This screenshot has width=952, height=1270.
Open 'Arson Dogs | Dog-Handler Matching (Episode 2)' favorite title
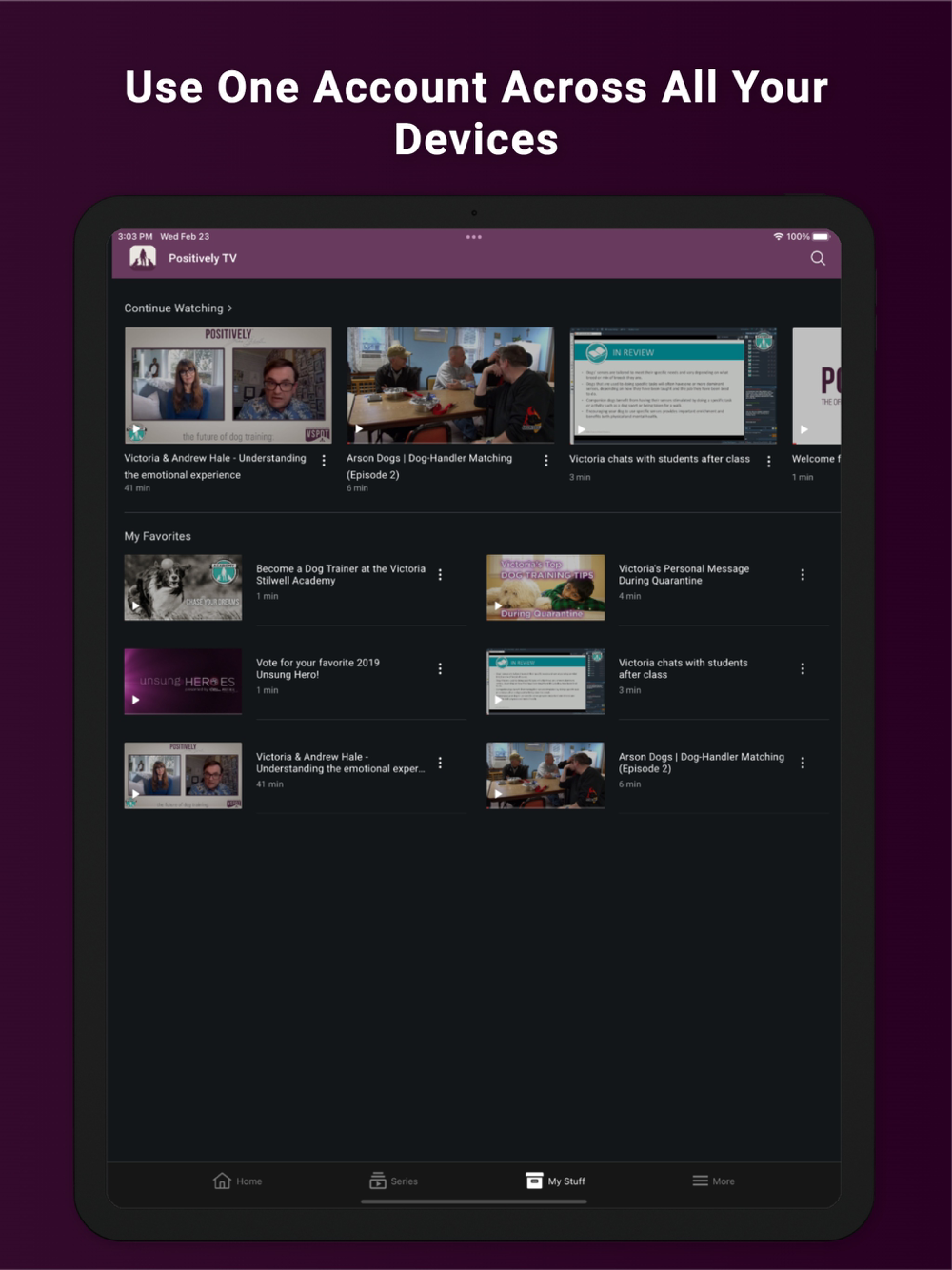pos(702,763)
